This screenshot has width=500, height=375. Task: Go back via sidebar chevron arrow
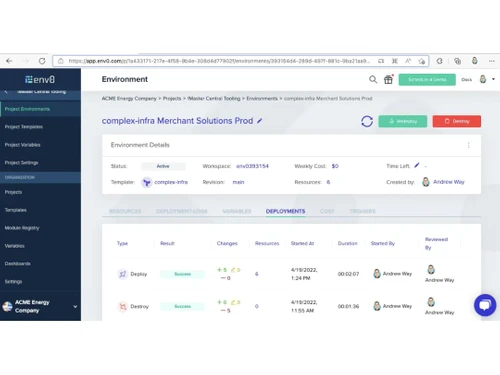pyautogui.click(x=6, y=92)
